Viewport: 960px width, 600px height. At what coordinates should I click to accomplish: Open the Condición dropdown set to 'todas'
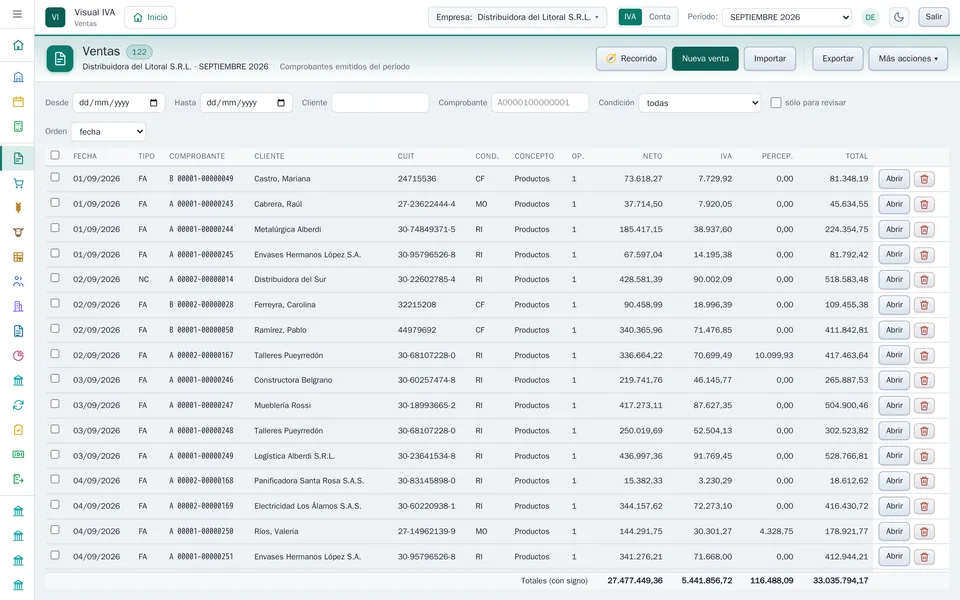point(700,103)
